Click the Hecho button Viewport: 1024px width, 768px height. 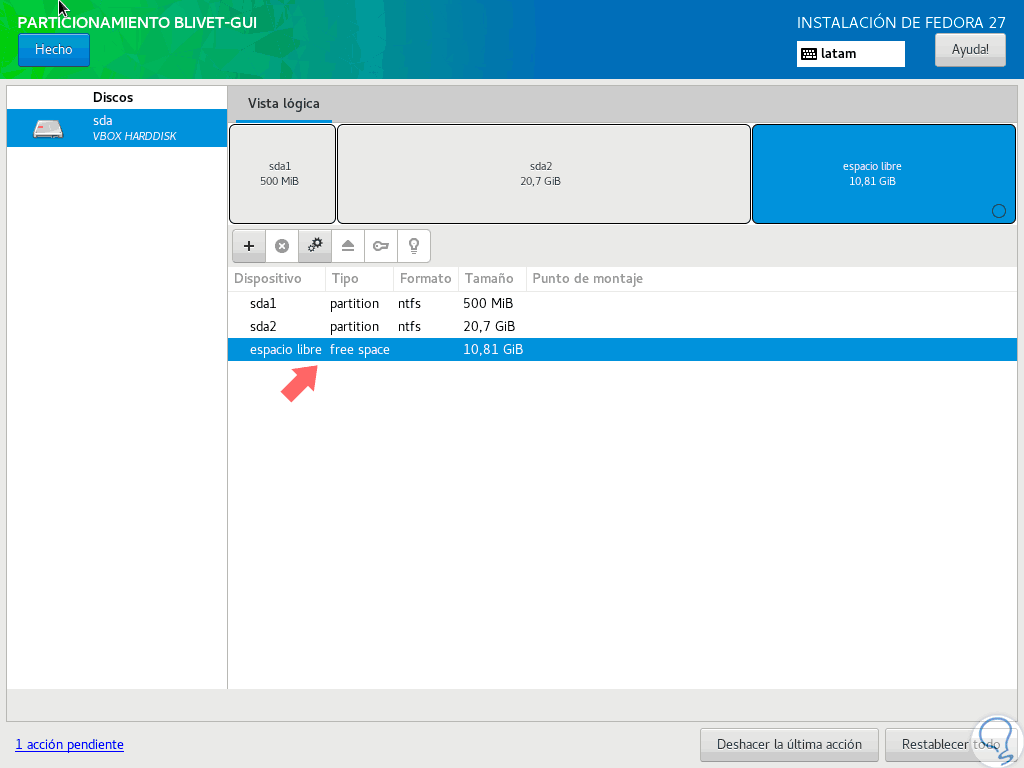pos(54,50)
